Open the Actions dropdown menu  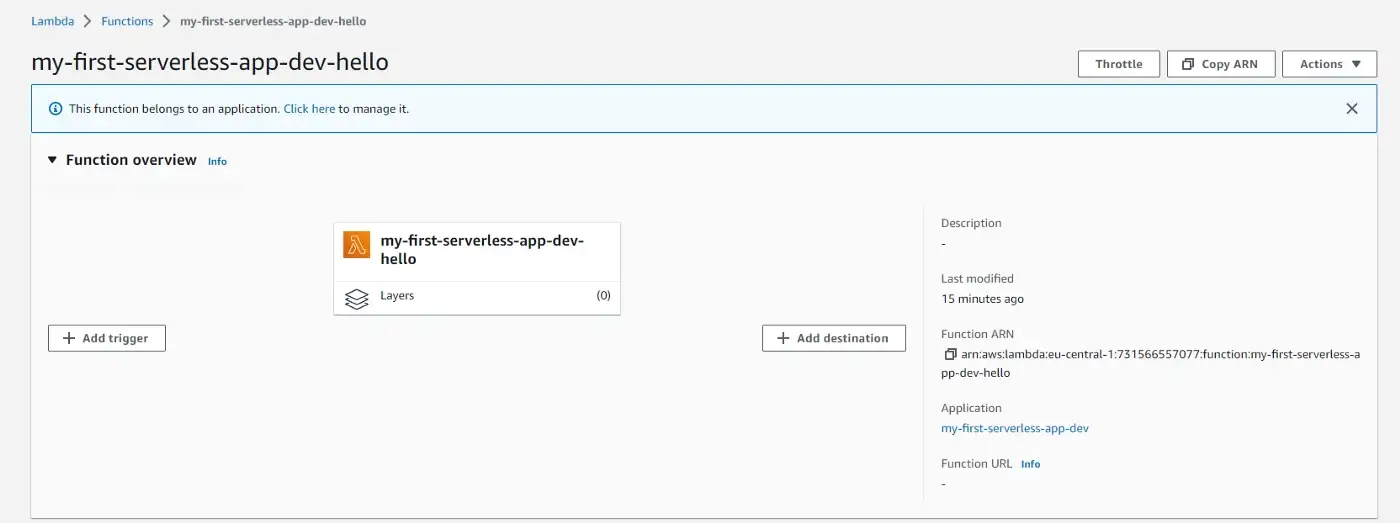(1329, 64)
